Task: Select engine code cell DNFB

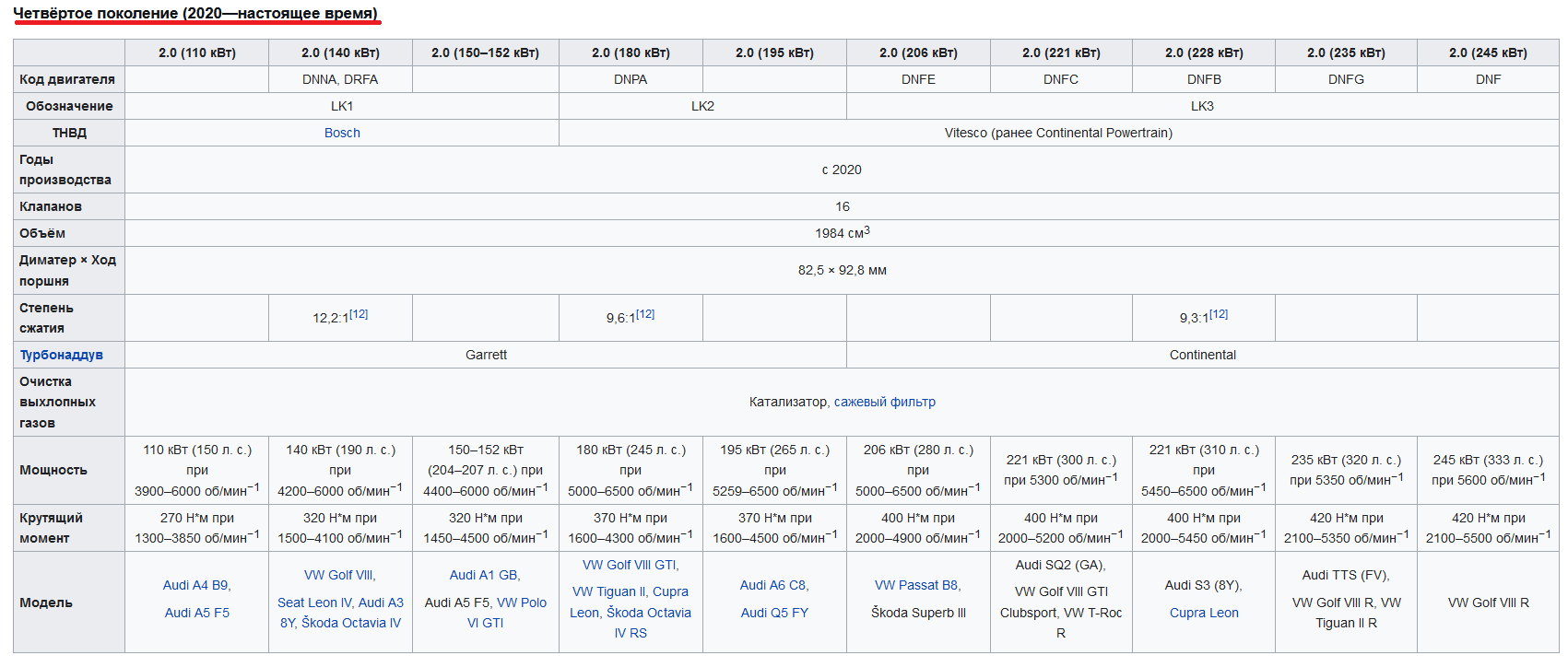Action: click(1204, 79)
